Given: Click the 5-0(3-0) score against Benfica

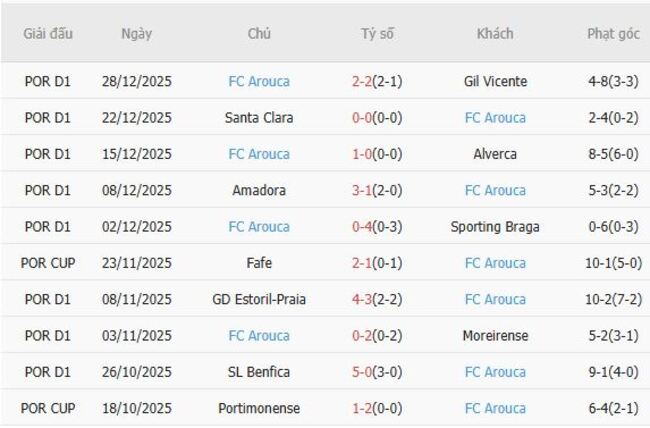Looking at the screenshot, I should tap(377, 372).
